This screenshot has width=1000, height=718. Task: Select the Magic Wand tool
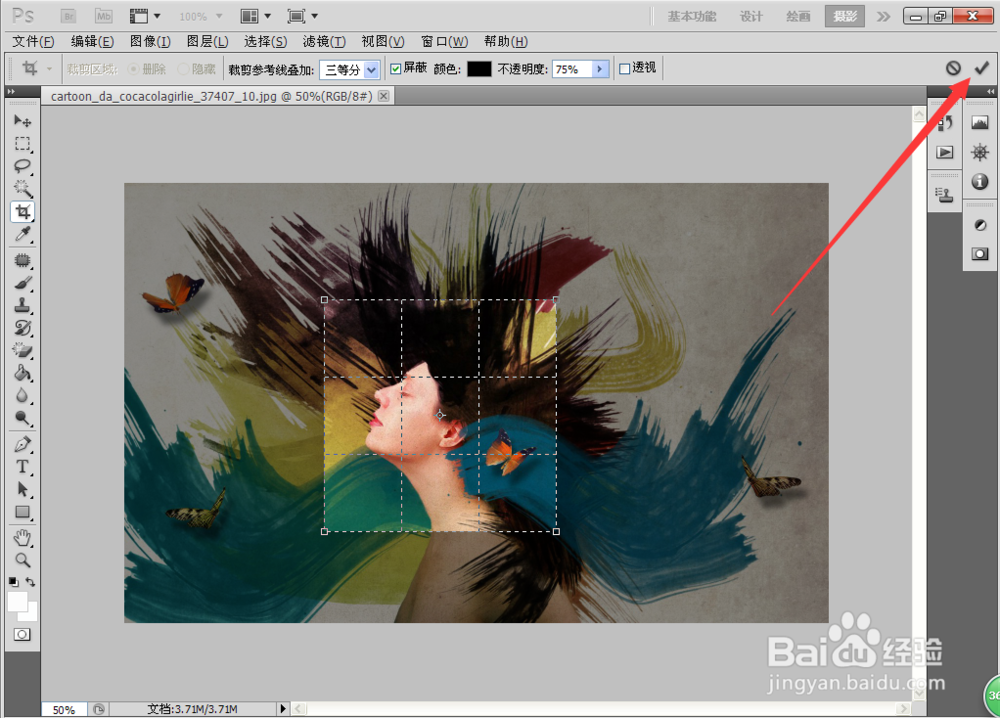(x=22, y=188)
